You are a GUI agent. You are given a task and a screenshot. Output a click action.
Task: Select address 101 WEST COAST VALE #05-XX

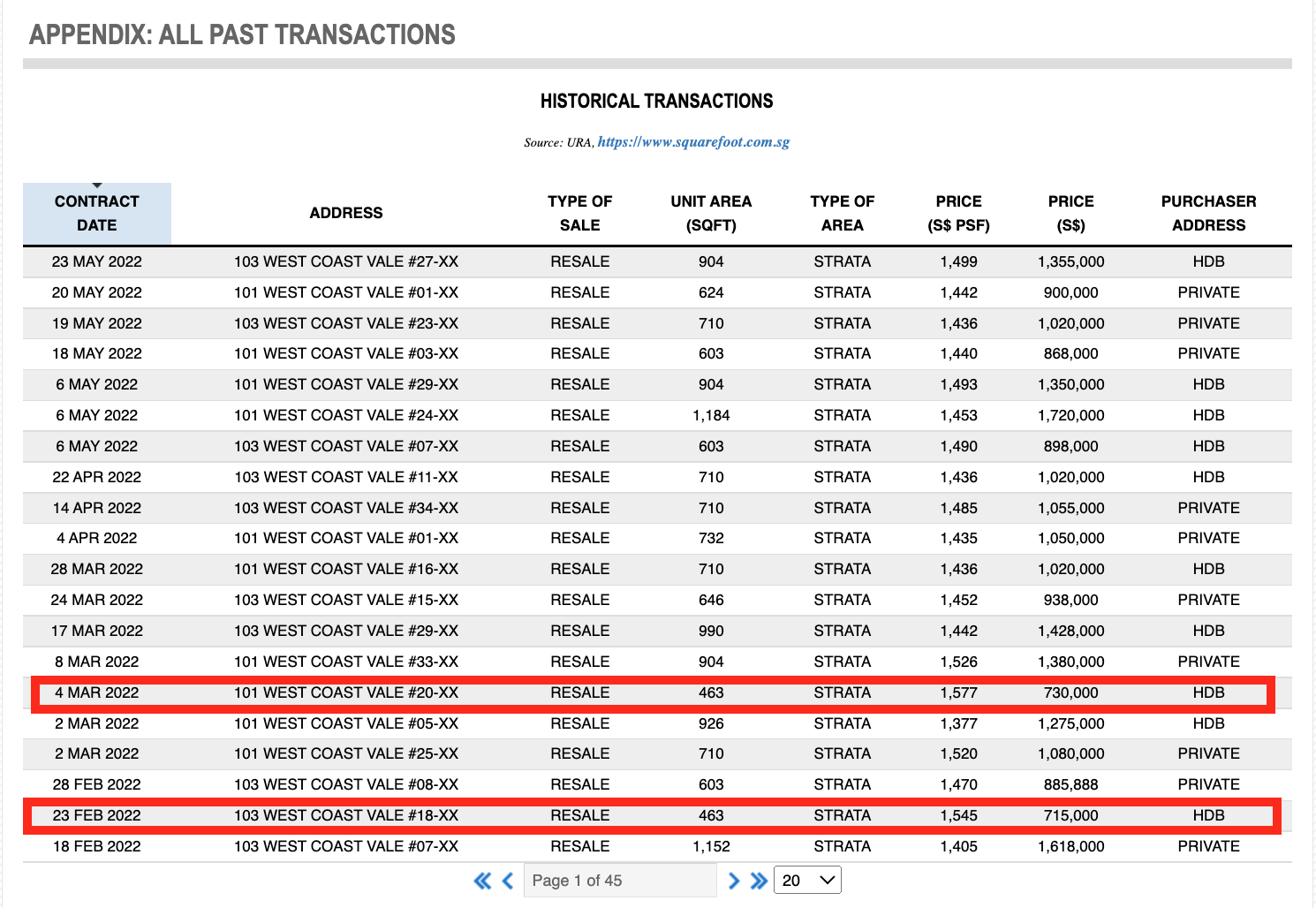click(x=346, y=723)
